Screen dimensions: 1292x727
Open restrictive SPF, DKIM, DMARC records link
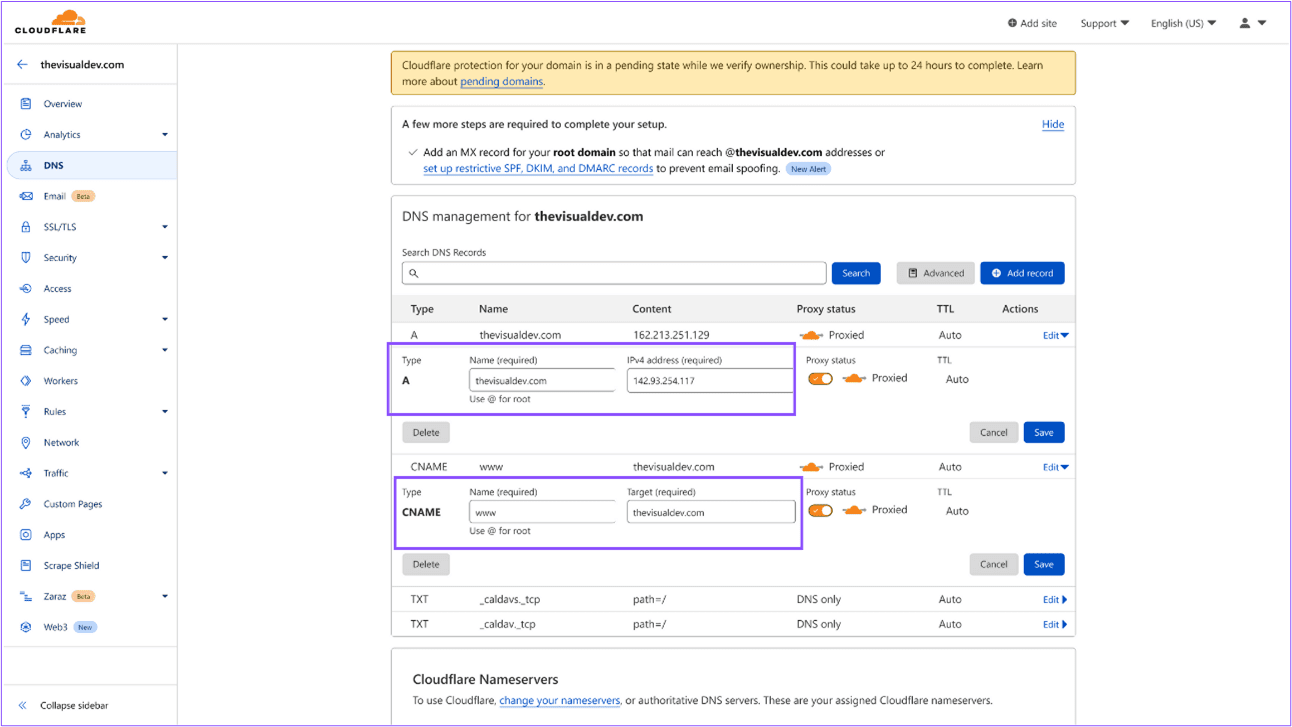click(x=538, y=169)
